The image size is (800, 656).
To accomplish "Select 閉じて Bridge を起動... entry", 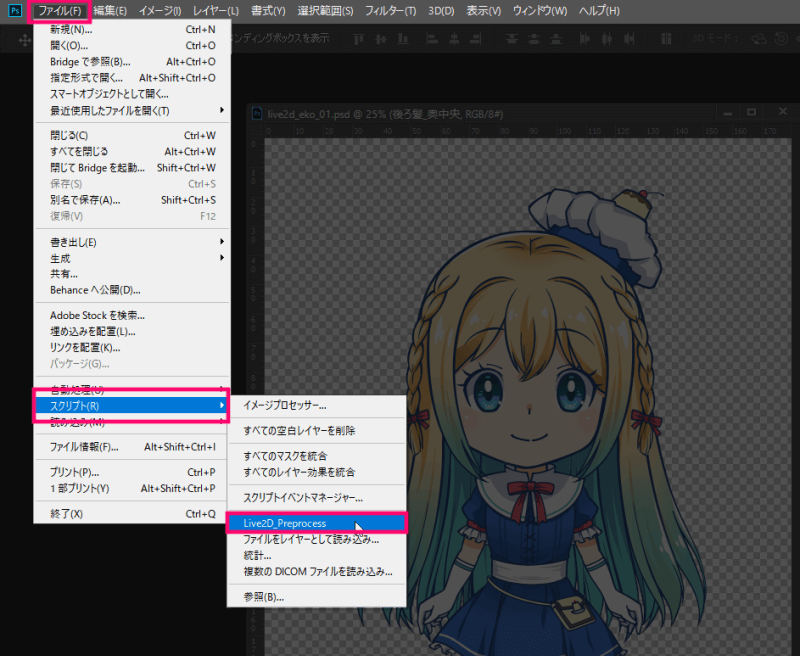I will pos(132,168).
